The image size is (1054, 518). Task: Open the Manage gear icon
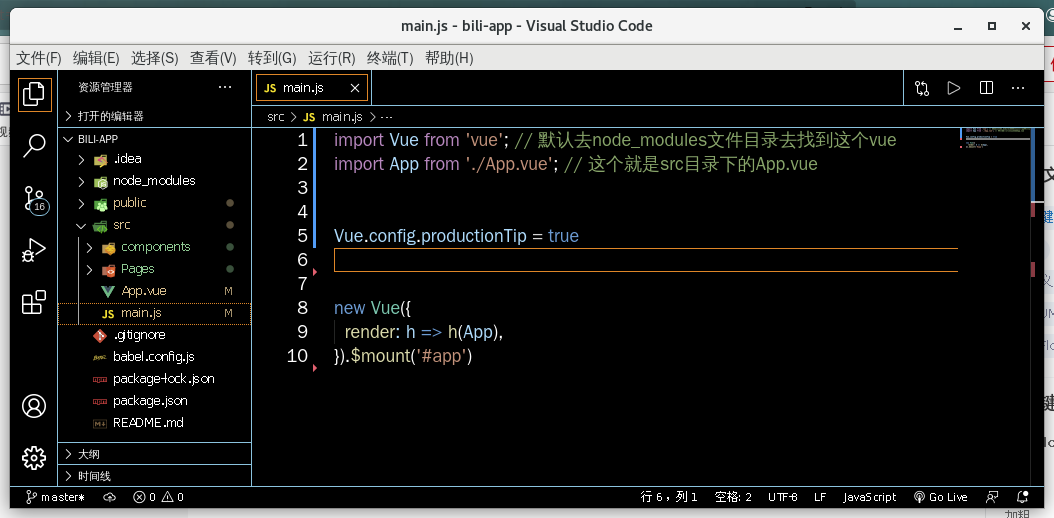pyautogui.click(x=34, y=458)
